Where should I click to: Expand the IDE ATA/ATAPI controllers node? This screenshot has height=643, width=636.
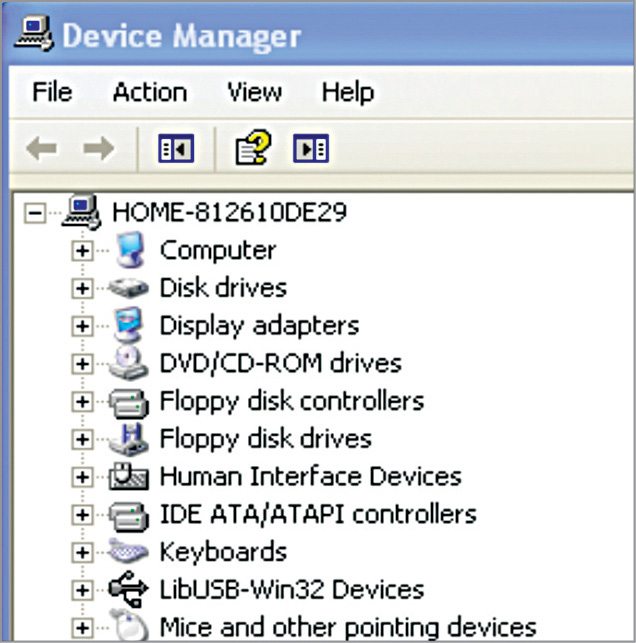[82, 515]
